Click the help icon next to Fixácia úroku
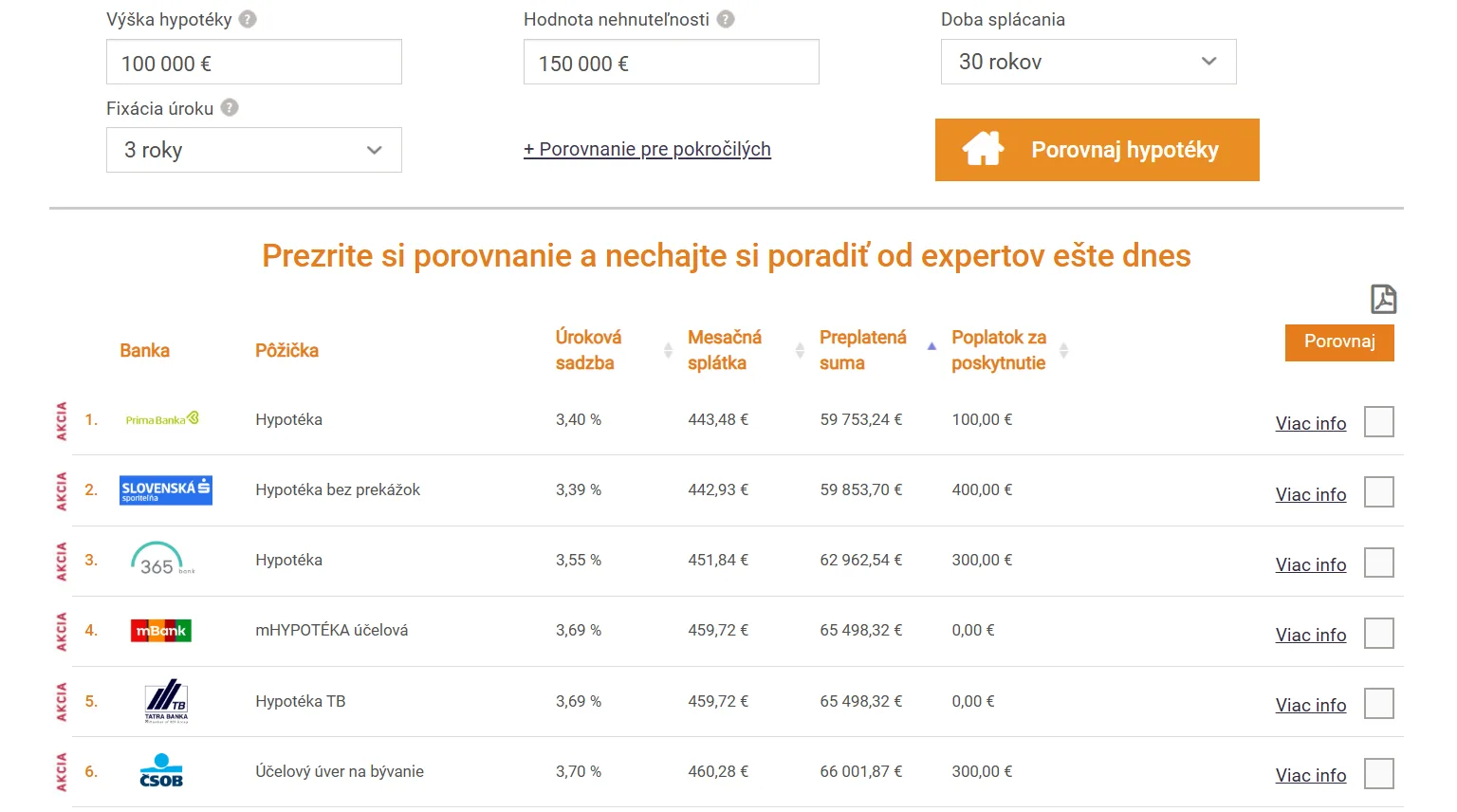1457x812 pixels. [x=230, y=108]
